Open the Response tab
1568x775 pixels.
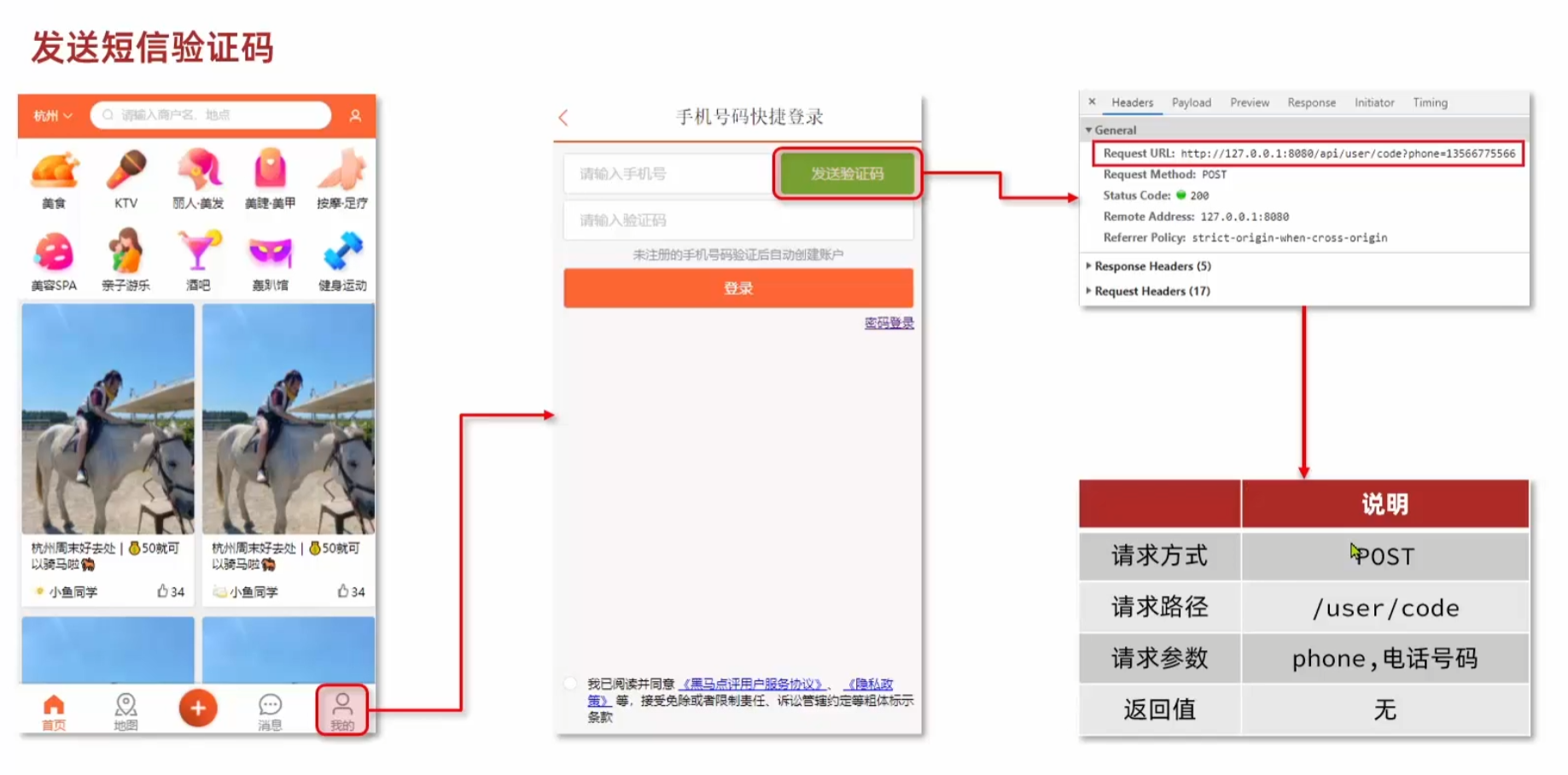pos(1312,102)
